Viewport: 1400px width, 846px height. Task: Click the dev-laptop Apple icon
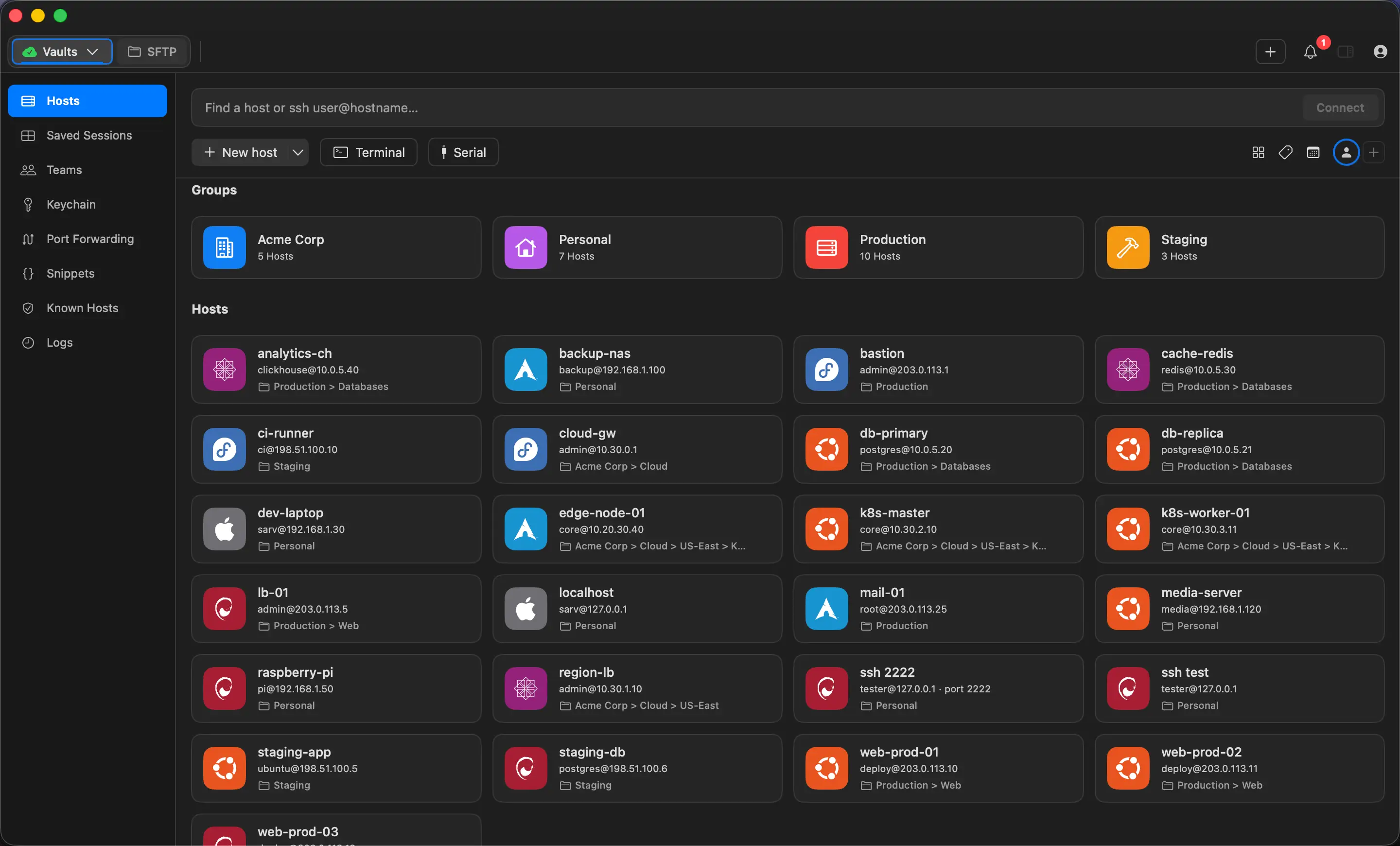225,529
